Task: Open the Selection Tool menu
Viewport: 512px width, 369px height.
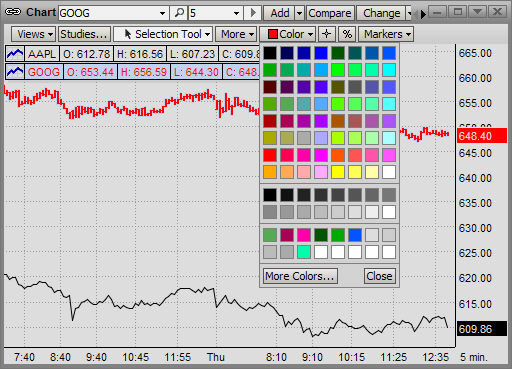Action: [163, 34]
